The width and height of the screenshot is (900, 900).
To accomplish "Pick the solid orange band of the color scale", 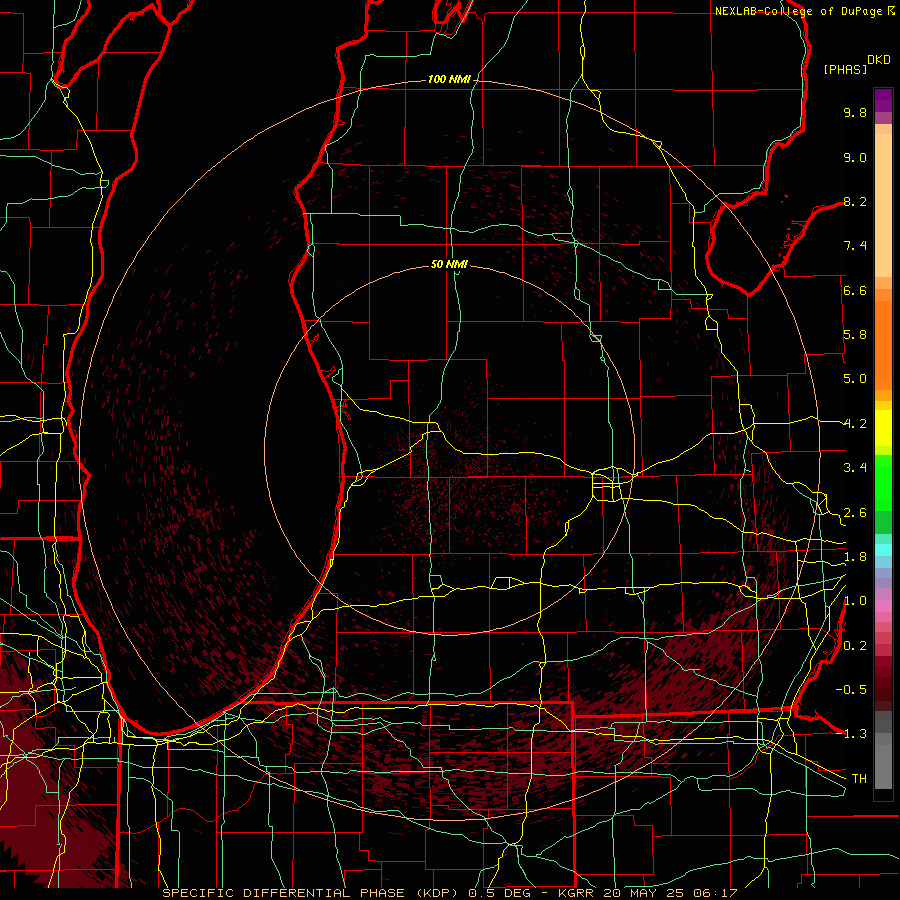I will [x=883, y=344].
